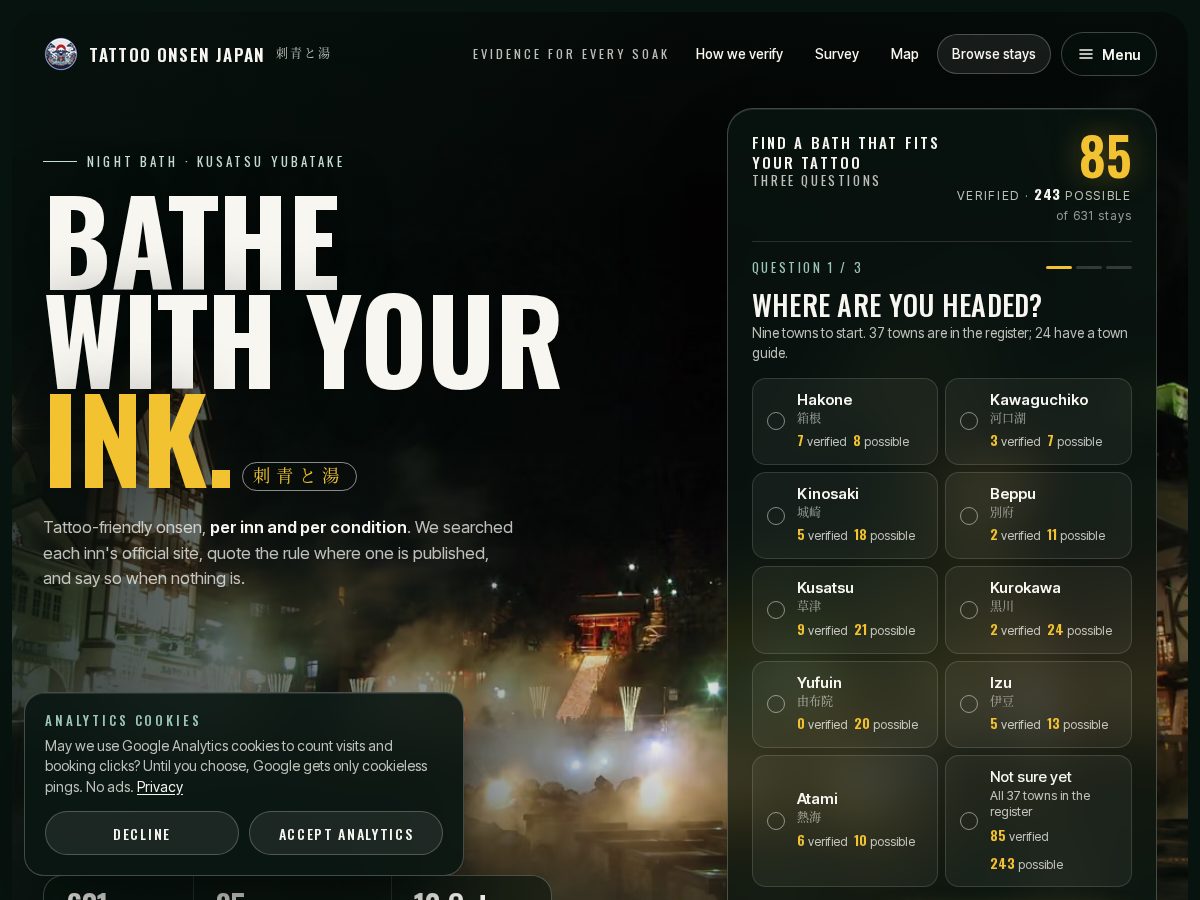1200x900 pixels.
Task: Go to the Survey nav link
Action: 837,54
